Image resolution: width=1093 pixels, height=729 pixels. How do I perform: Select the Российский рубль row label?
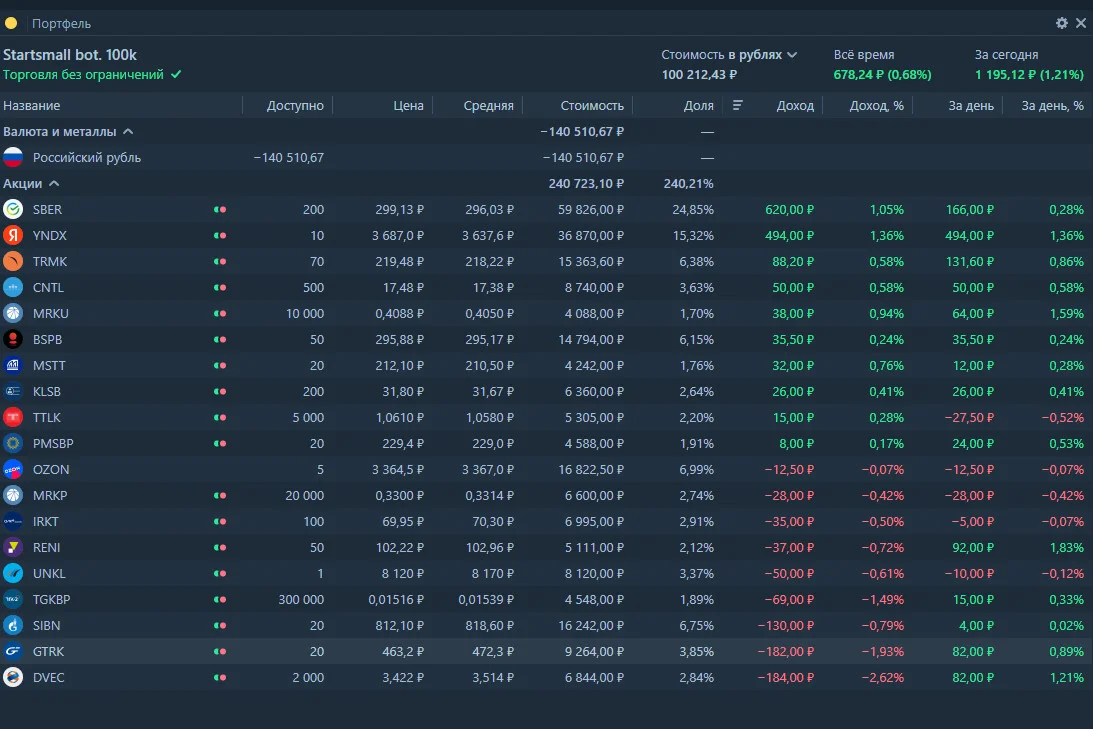point(87,158)
